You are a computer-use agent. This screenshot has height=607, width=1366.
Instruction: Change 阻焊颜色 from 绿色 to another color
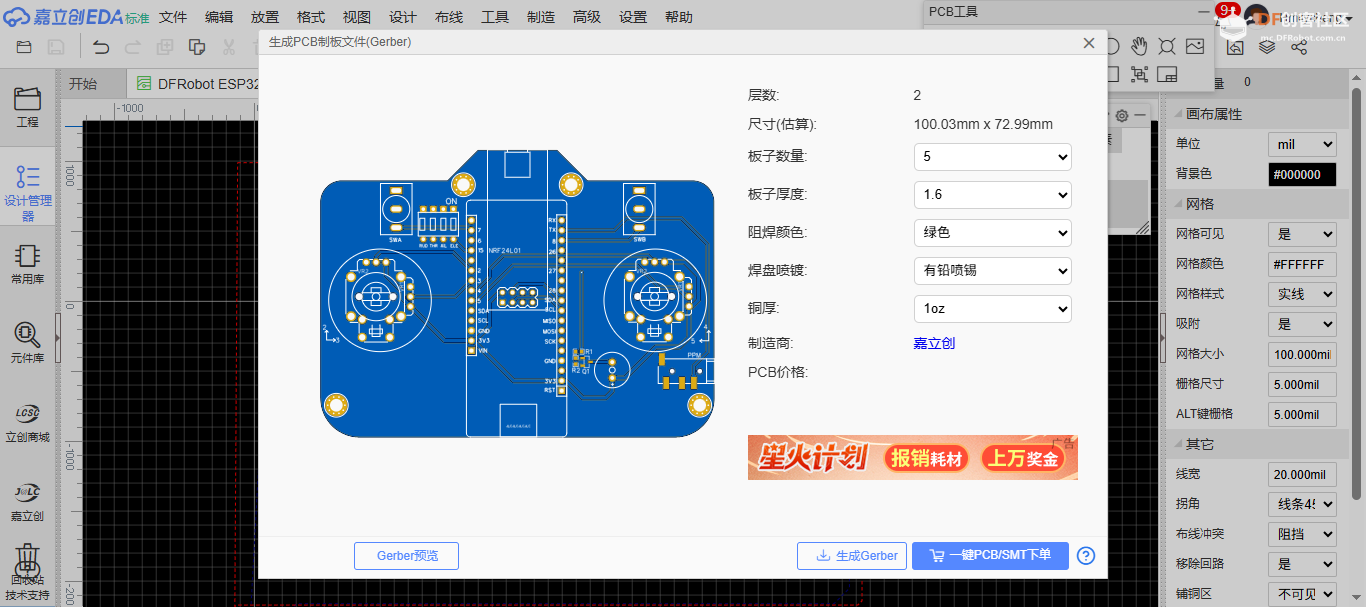coord(991,232)
